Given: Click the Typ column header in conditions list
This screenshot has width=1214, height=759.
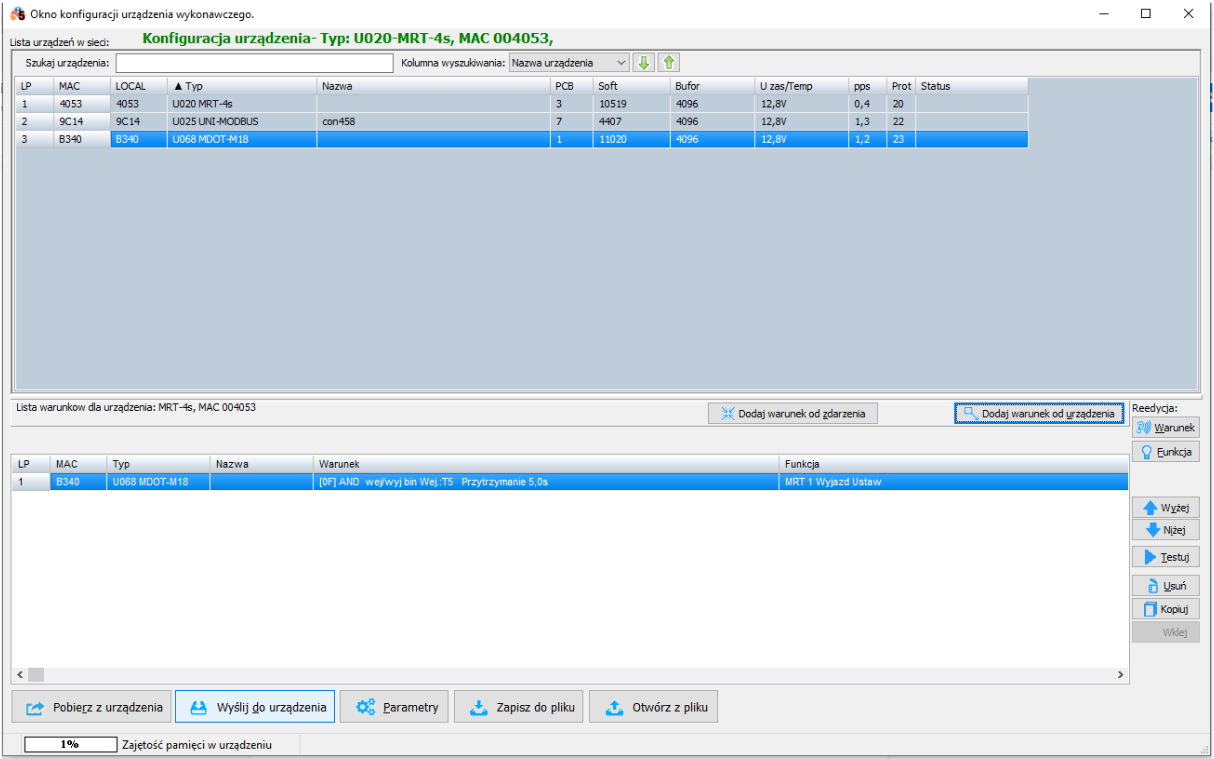Looking at the screenshot, I should (x=159, y=464).
